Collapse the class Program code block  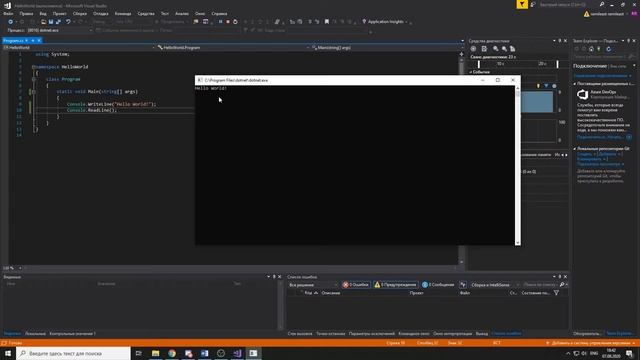pos(34,79)
